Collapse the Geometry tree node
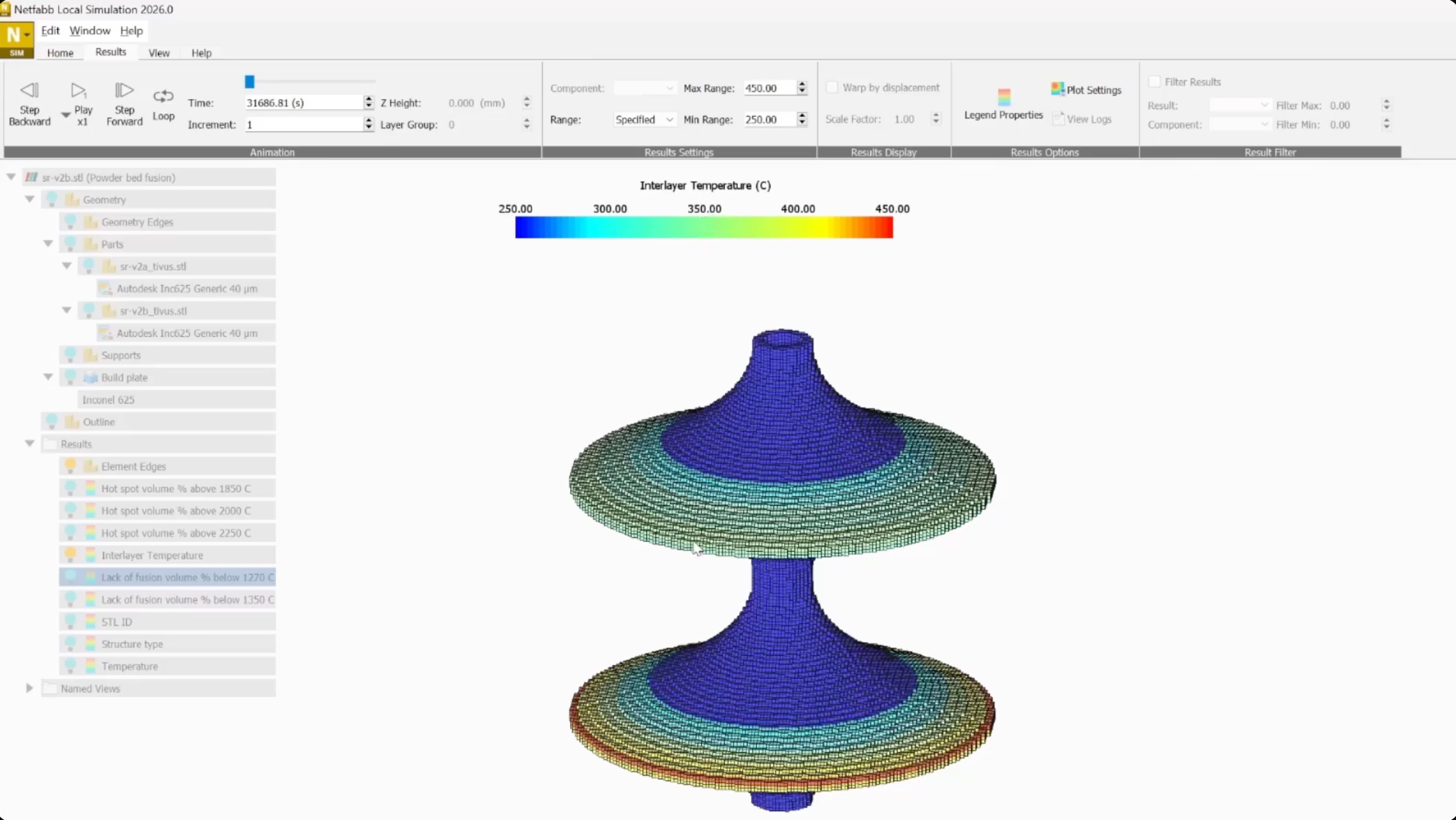Viewport: 1456px width, 820px height. 29,199
